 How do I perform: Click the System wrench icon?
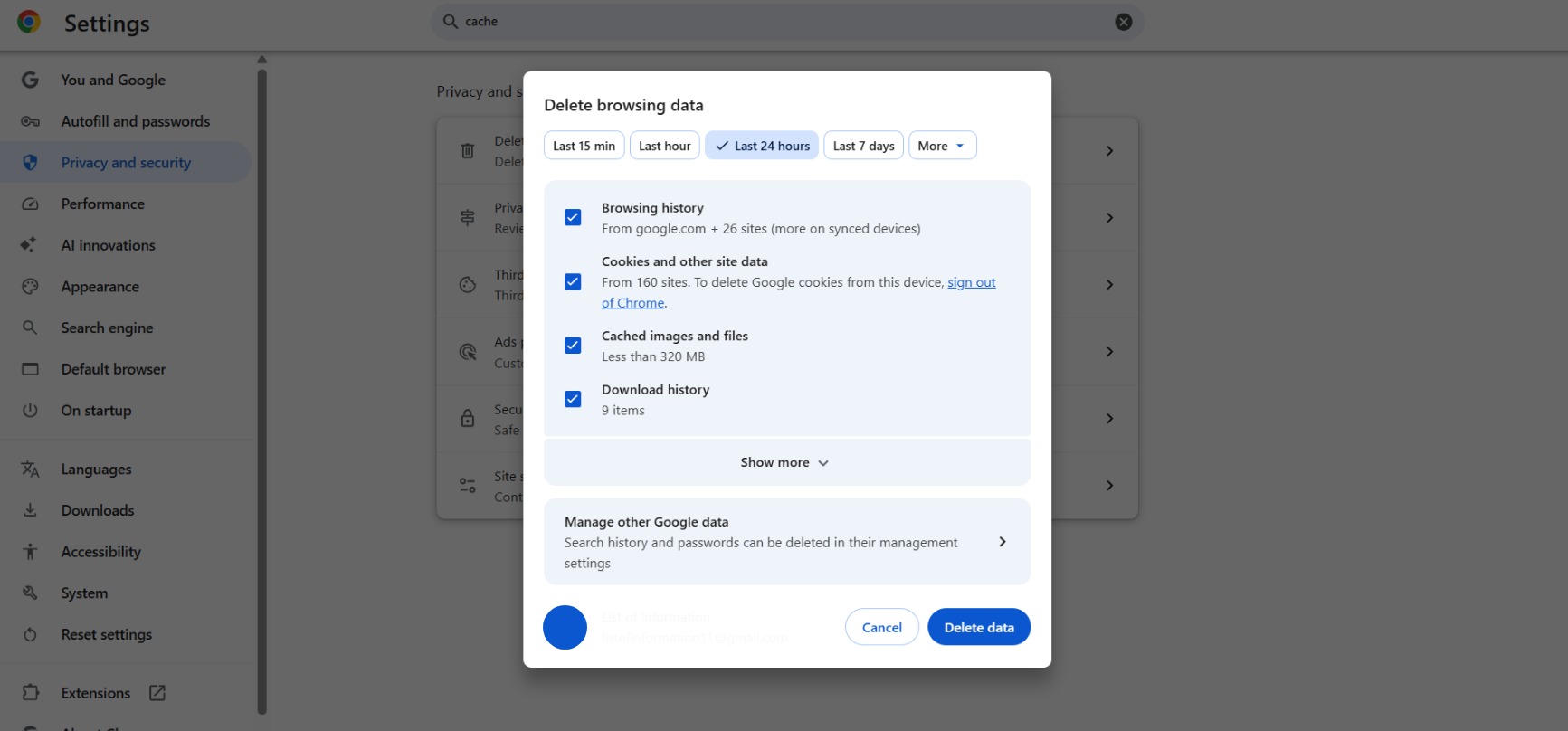point(30,593)
